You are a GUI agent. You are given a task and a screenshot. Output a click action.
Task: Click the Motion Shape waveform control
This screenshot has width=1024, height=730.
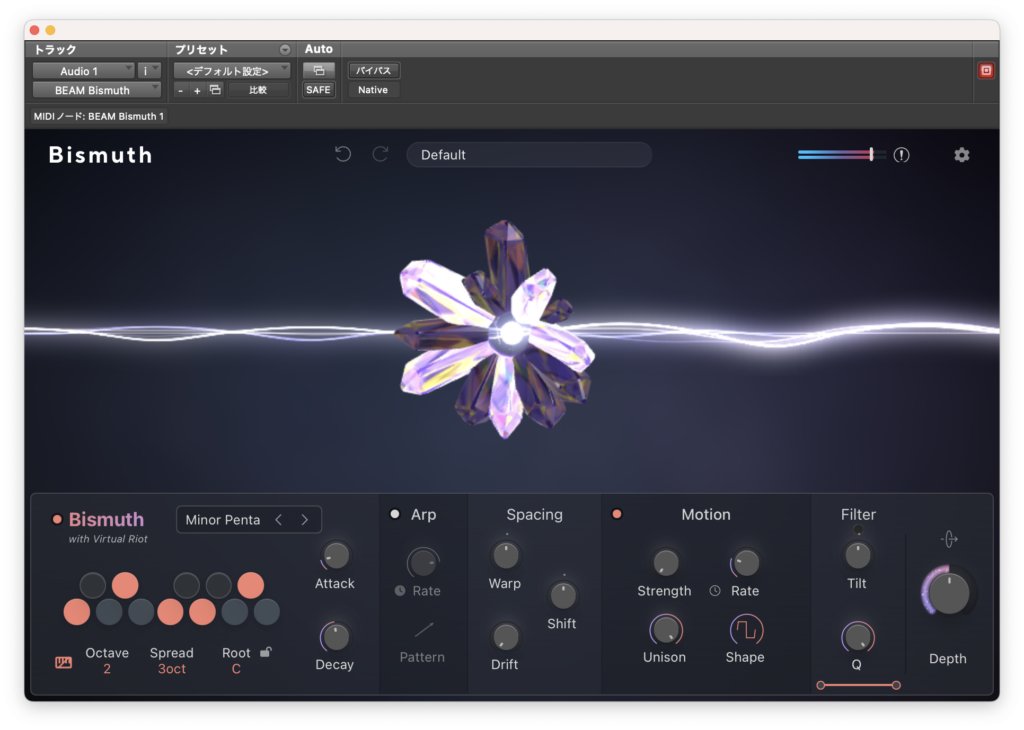[746, 630]
